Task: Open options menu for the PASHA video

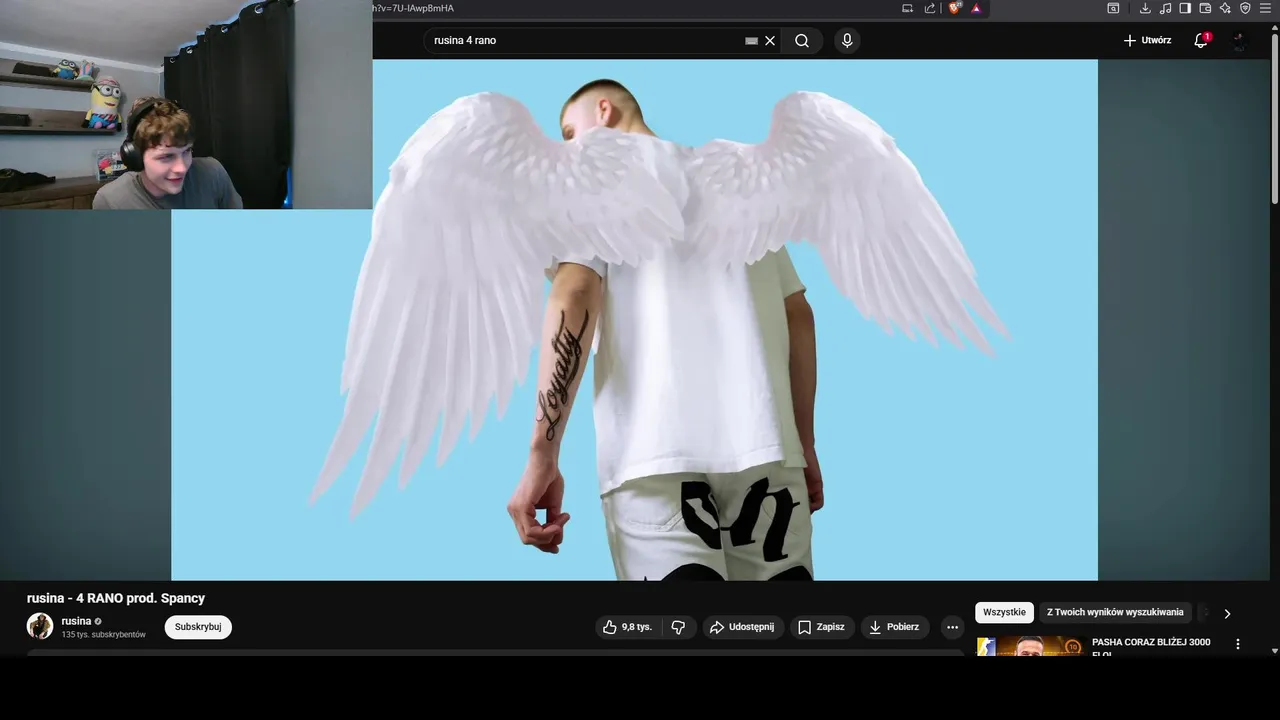Action: 1238,644
